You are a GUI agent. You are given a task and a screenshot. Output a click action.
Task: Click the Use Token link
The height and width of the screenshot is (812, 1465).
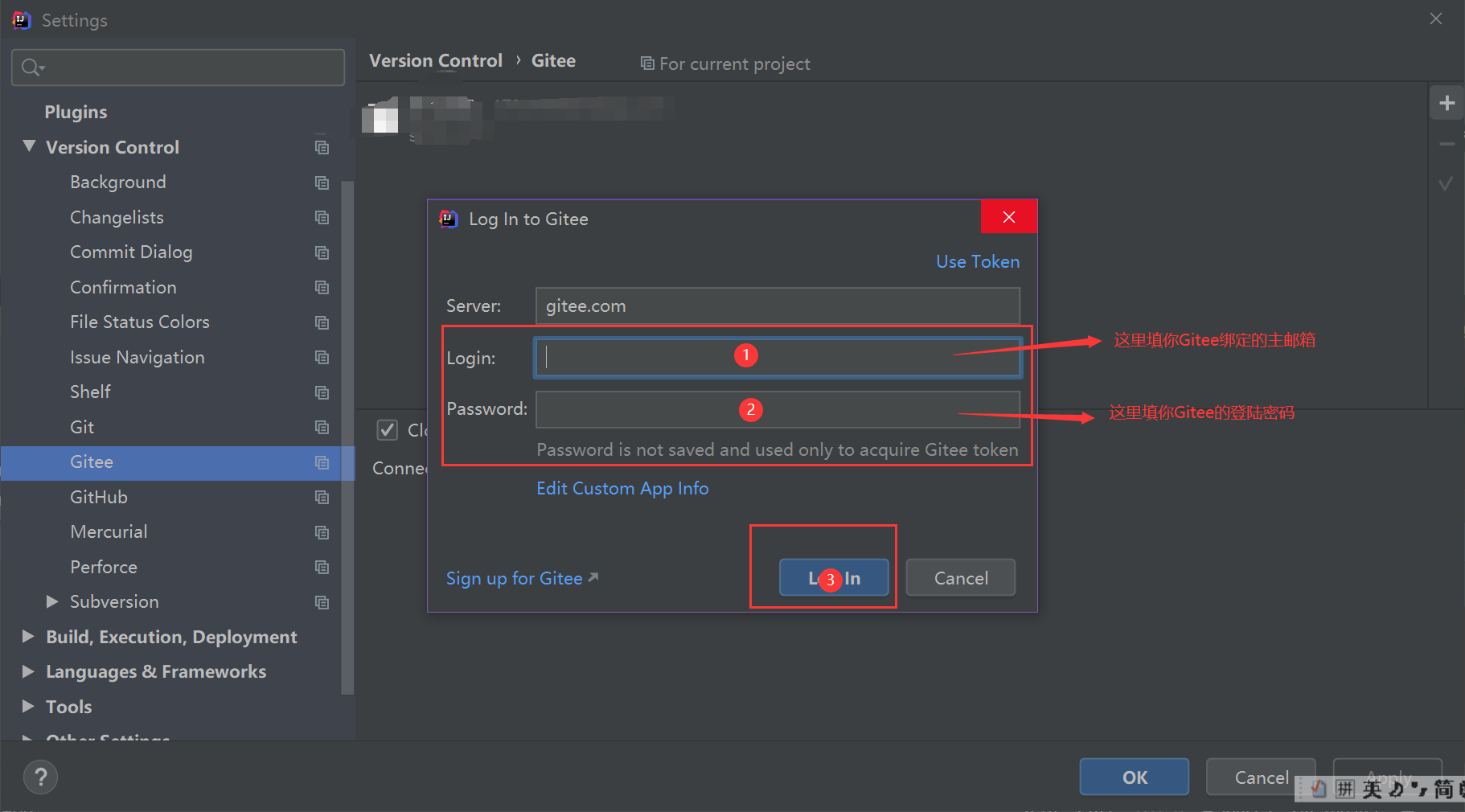[x=978, y=261]
